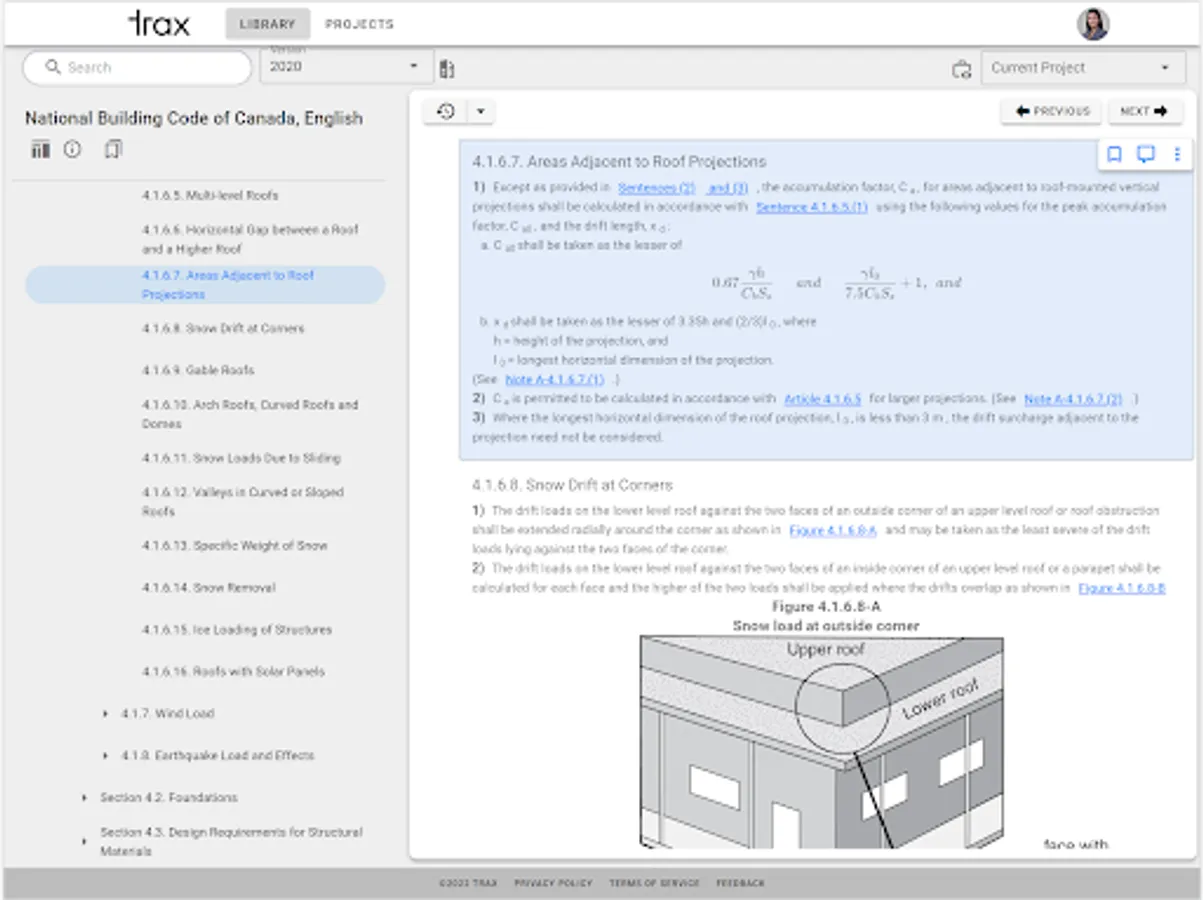Click the project folder icon near Current Project

(x=961, y=69)
